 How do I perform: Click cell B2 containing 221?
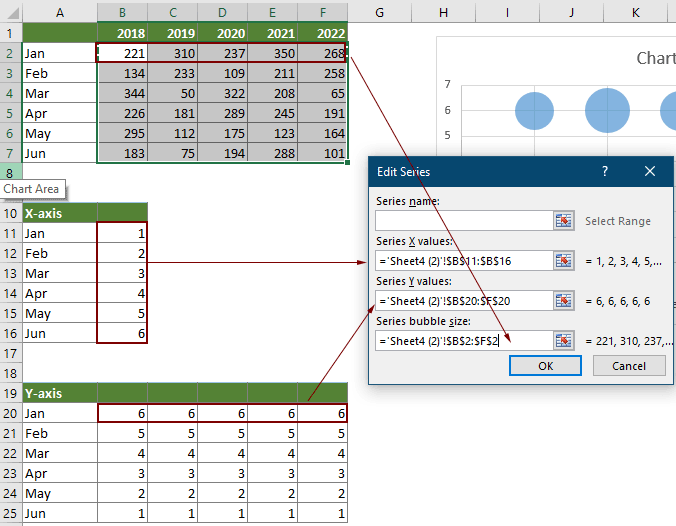click(122, 53)
